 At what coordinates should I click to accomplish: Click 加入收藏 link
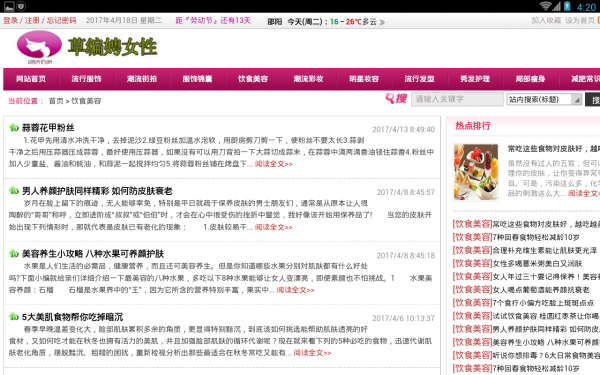pyautogui.click(x=546, y=21)
